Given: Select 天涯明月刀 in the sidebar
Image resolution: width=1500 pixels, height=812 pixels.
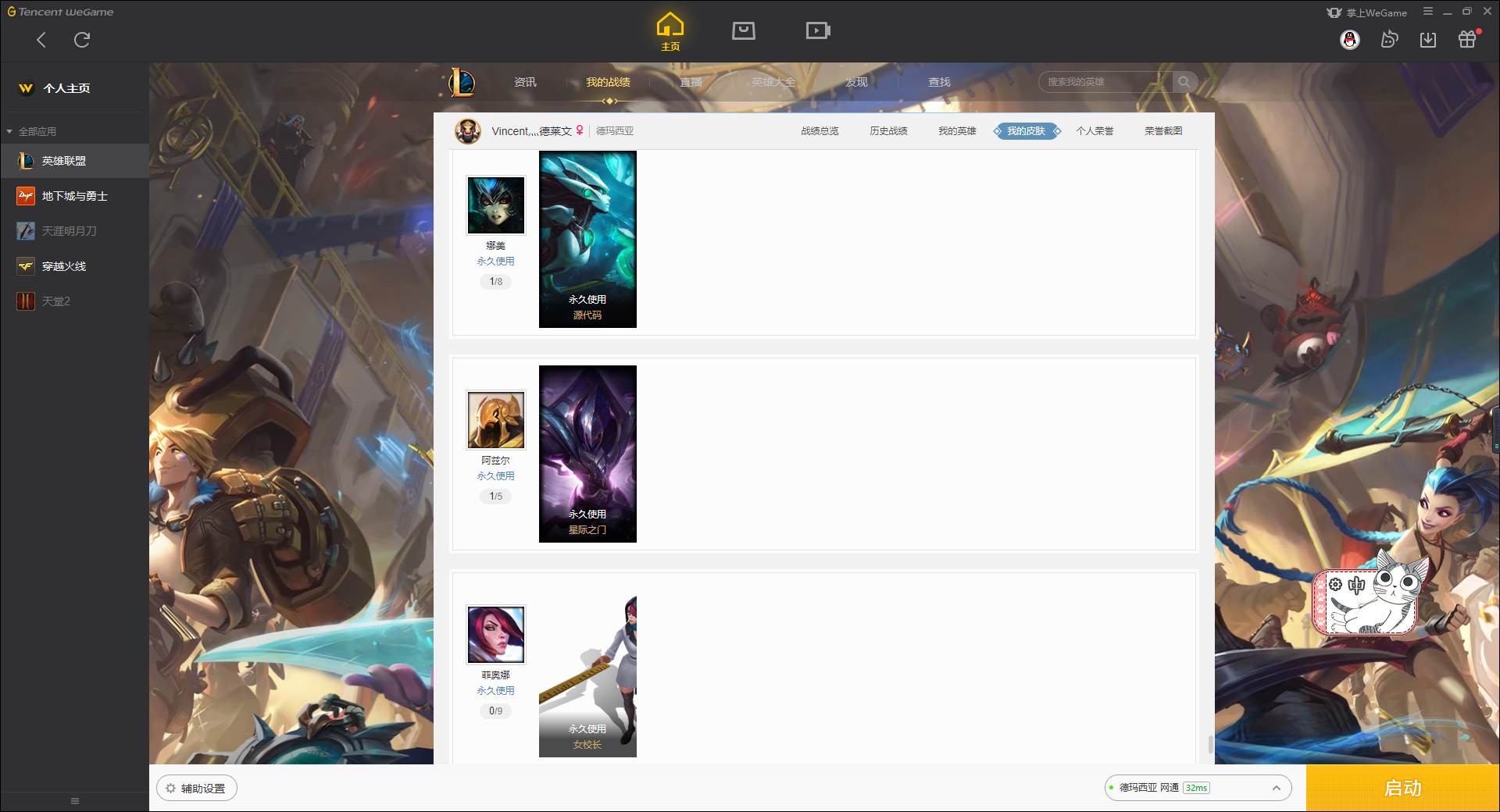Looking at the screenshot, I should pos(74,231).
